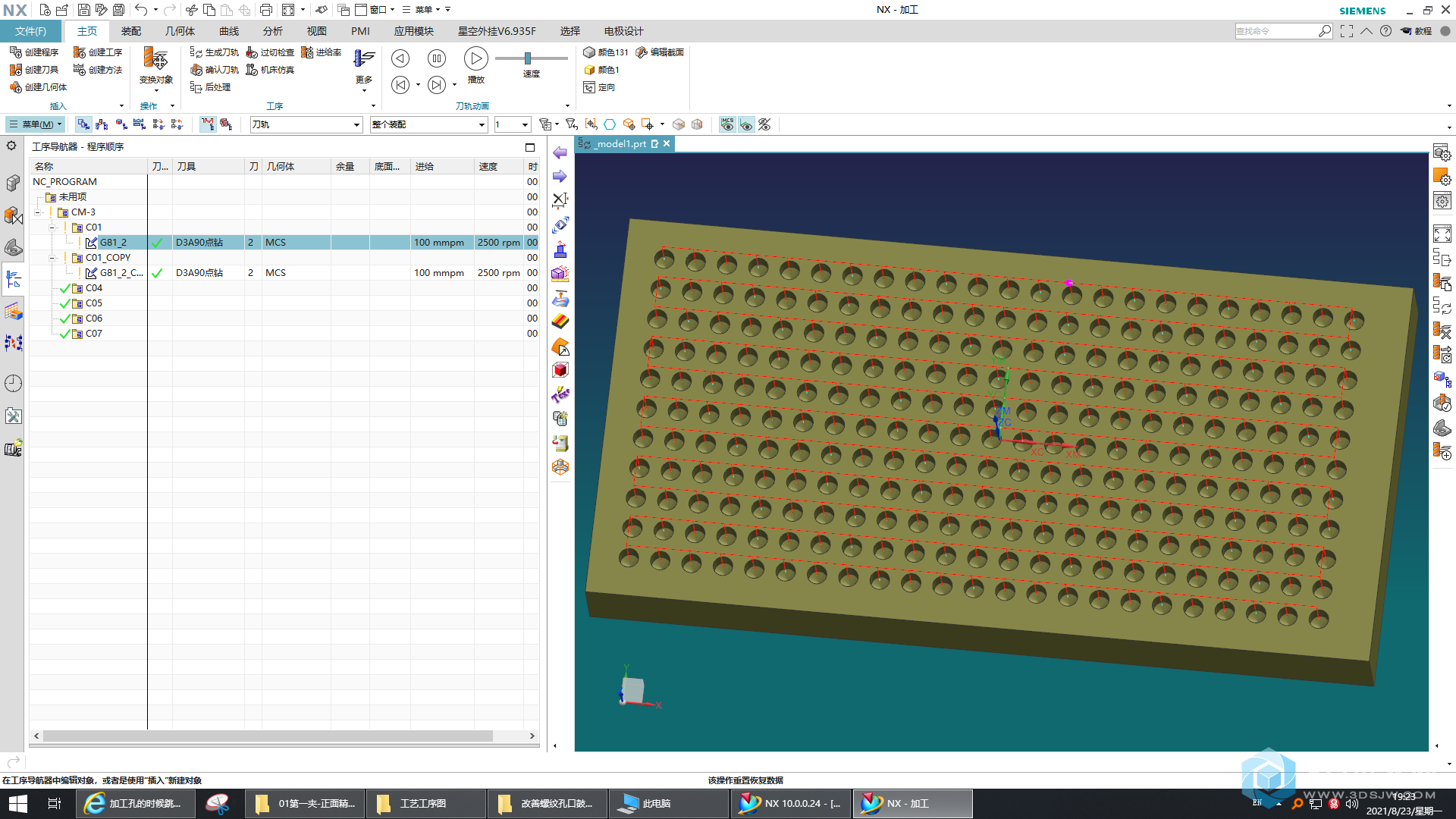Screen dimensions: 1456x819
Task: Select the C04 program group
Action: 93,288
